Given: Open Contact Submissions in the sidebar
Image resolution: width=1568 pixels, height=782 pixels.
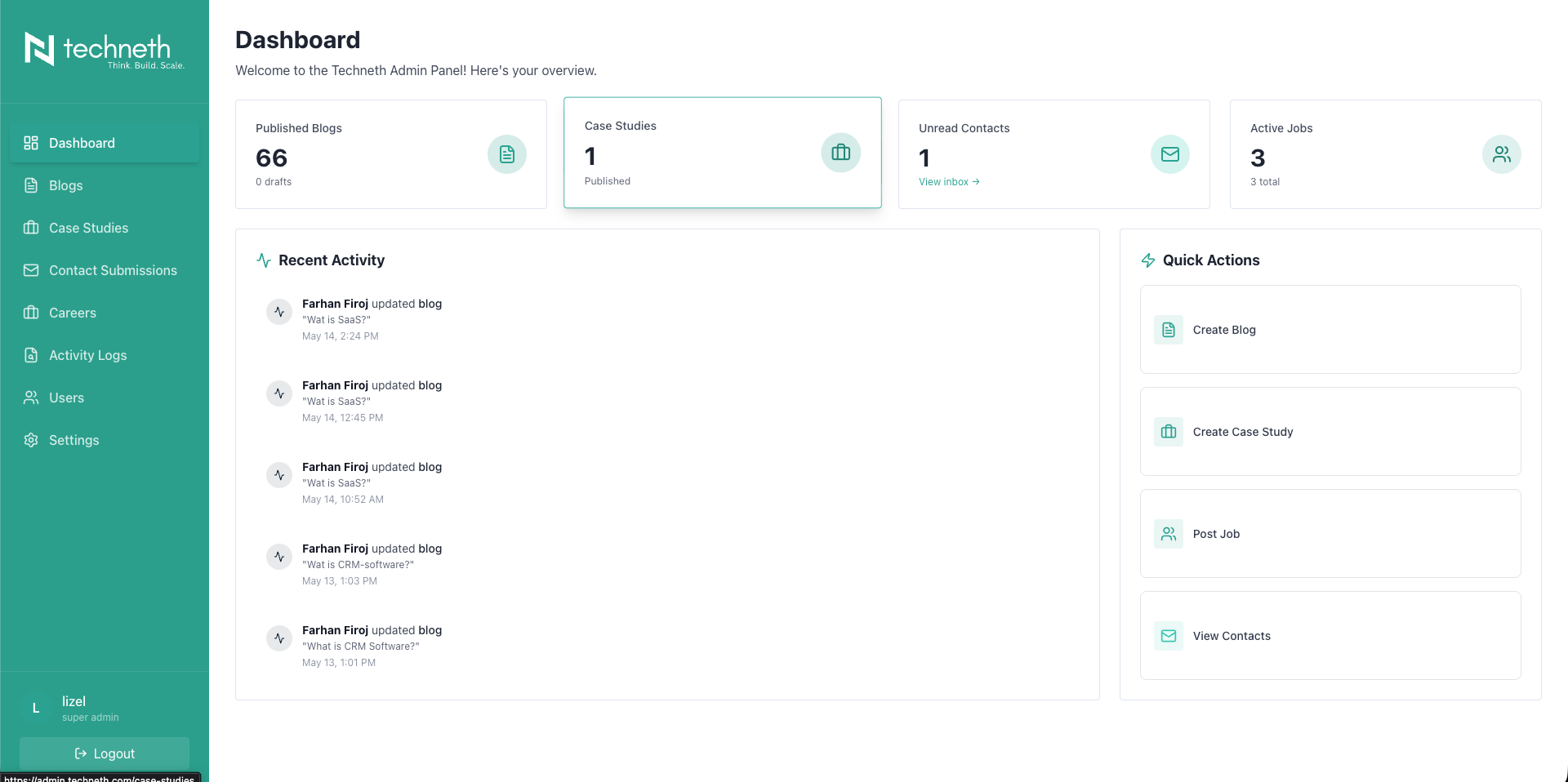Looking at the screenshot, I should coord(105,270).
